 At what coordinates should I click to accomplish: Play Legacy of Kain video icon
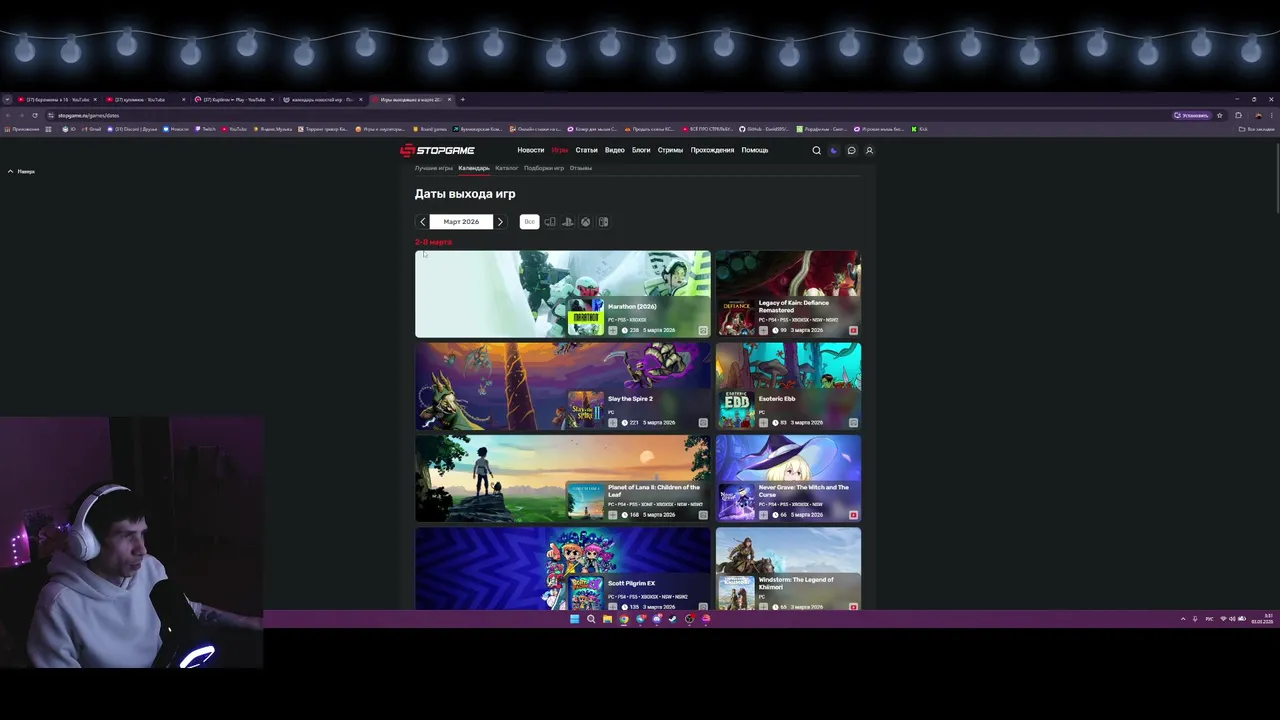point(853,330)
